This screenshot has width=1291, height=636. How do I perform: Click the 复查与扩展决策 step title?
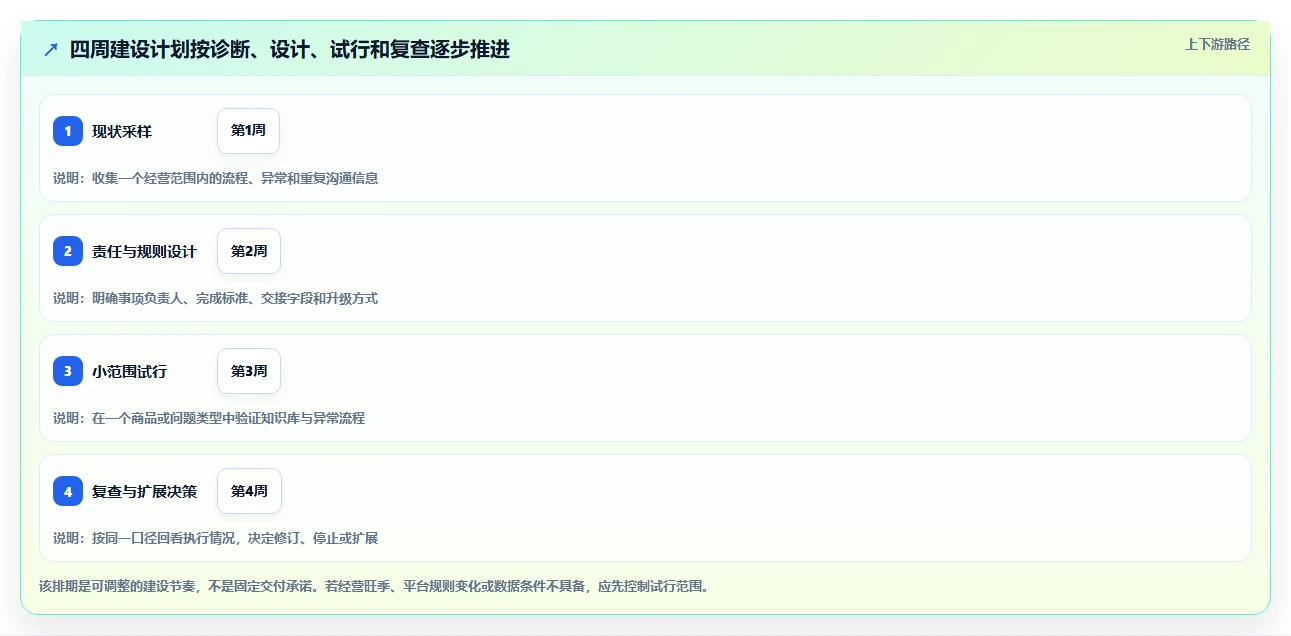[145, 491]
